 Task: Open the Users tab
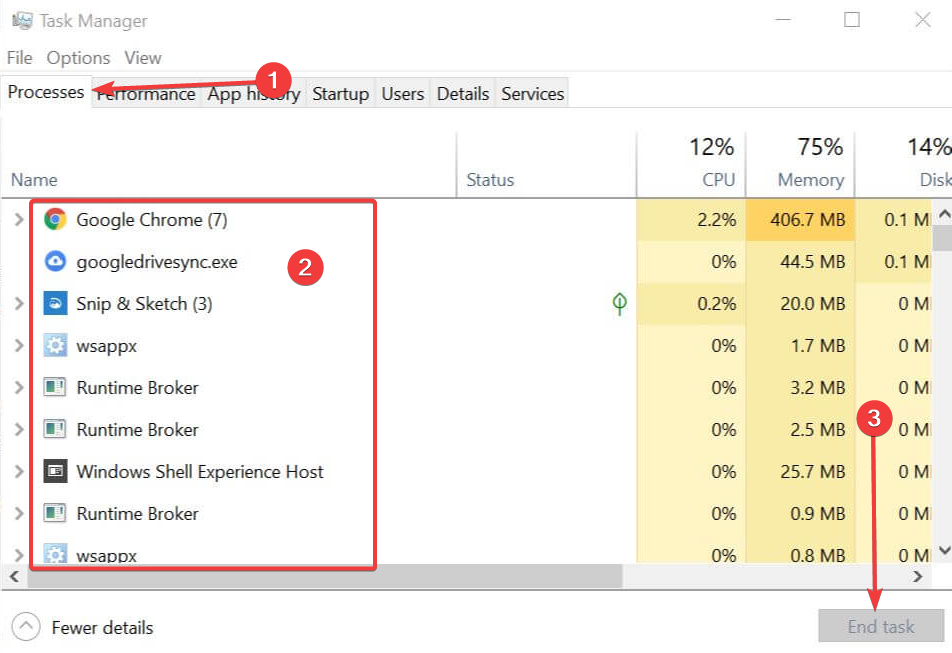[x=403, y=93]
